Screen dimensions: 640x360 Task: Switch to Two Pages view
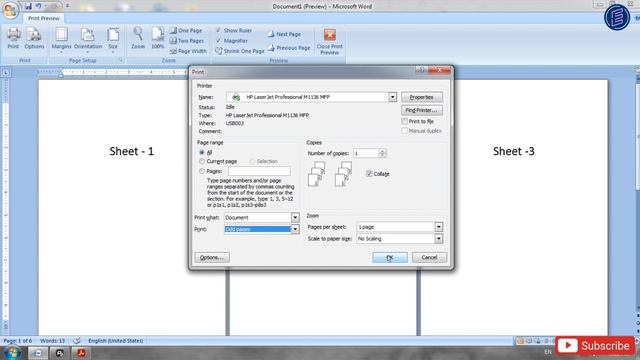(x=187, y=41)
